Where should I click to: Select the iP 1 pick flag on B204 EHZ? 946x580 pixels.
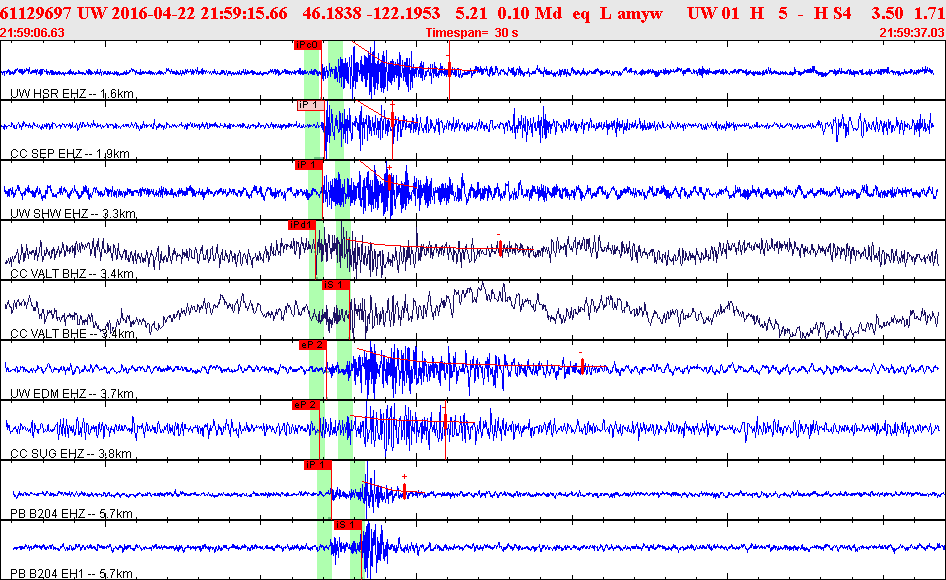pyautogui.click(x=317, y=465)
